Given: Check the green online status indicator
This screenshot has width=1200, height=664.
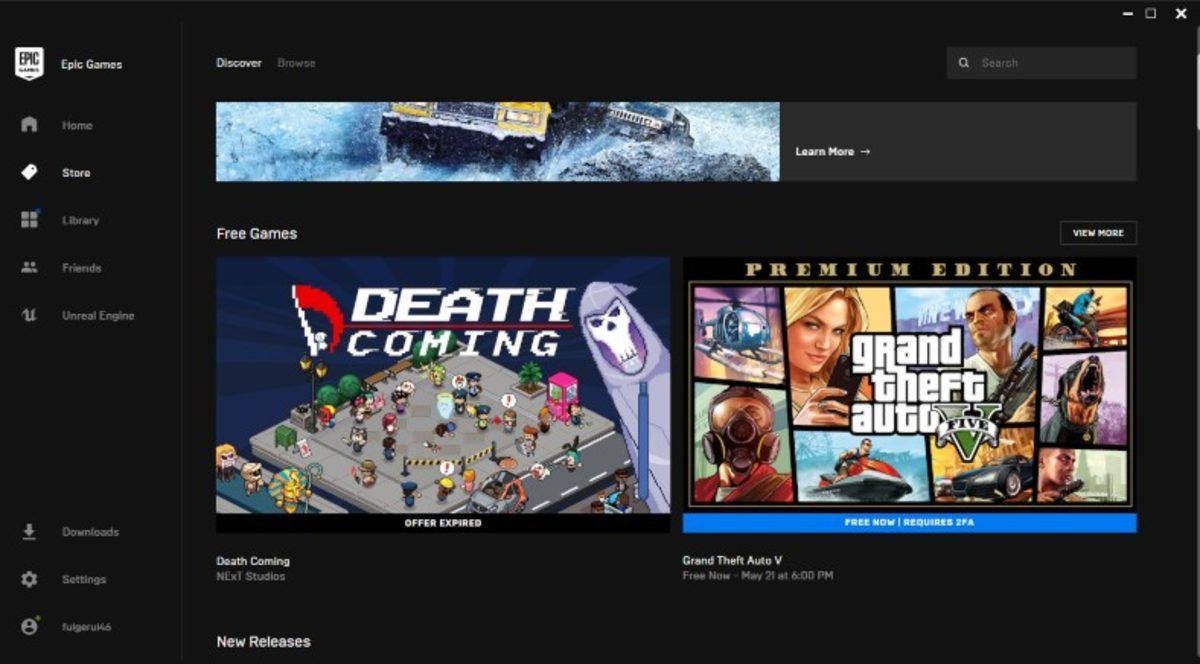Looking at the screenshot, I should click(37, 620).
